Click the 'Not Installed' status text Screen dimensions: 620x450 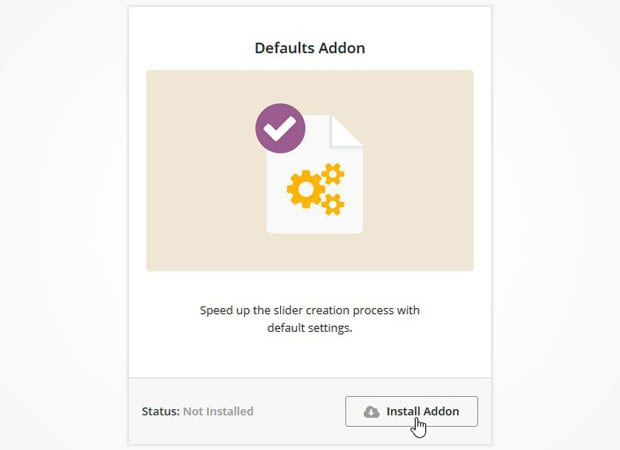218,411
